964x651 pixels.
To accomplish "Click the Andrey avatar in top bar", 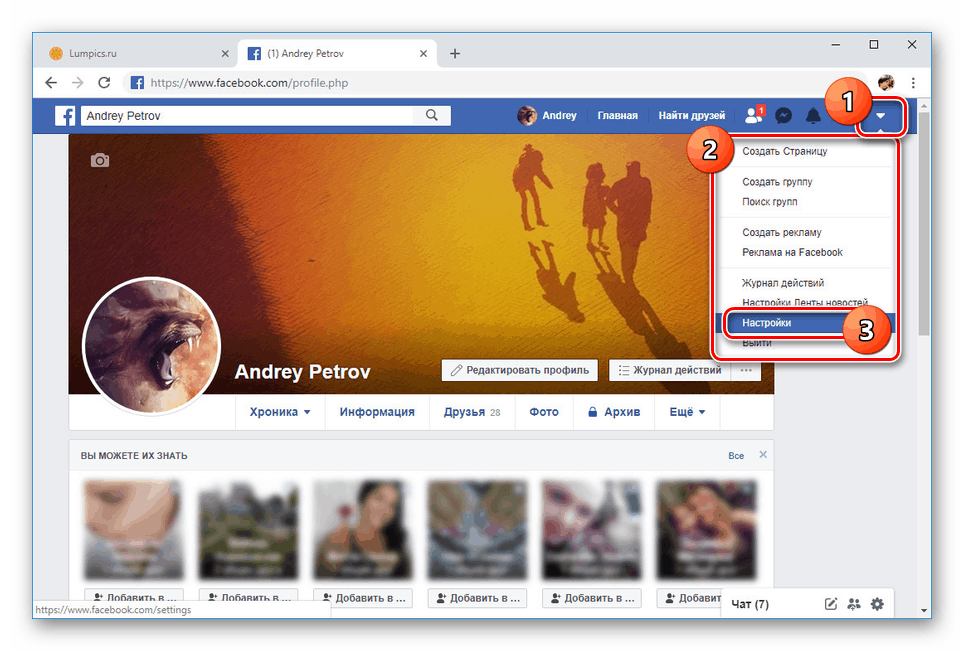I will (527, 115).
